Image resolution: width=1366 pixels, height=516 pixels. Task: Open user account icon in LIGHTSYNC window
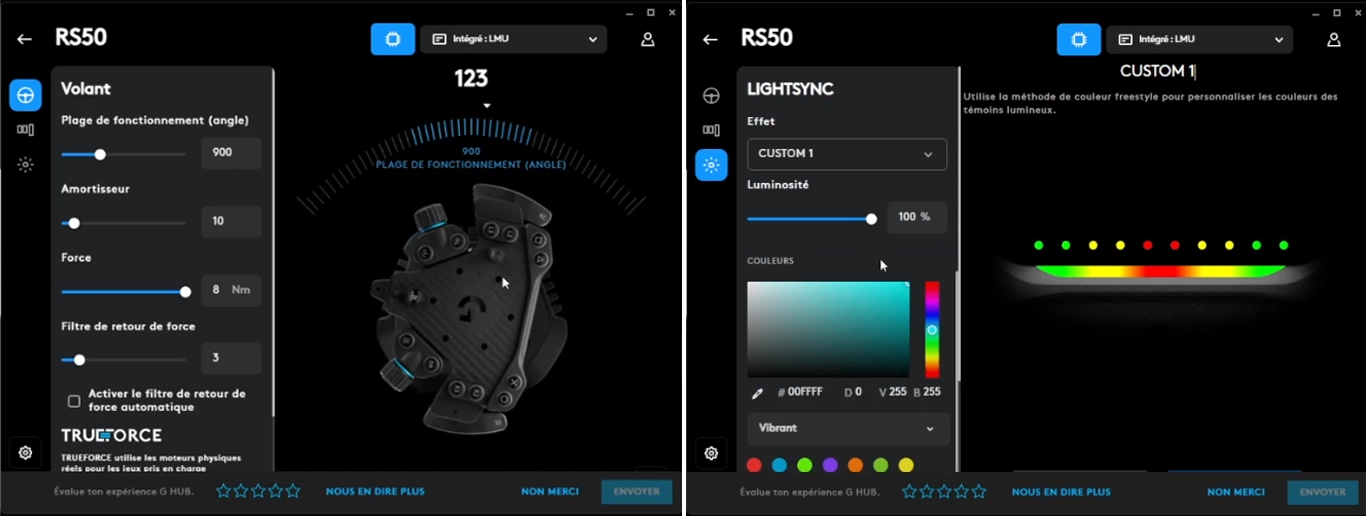coord(1334,39)
